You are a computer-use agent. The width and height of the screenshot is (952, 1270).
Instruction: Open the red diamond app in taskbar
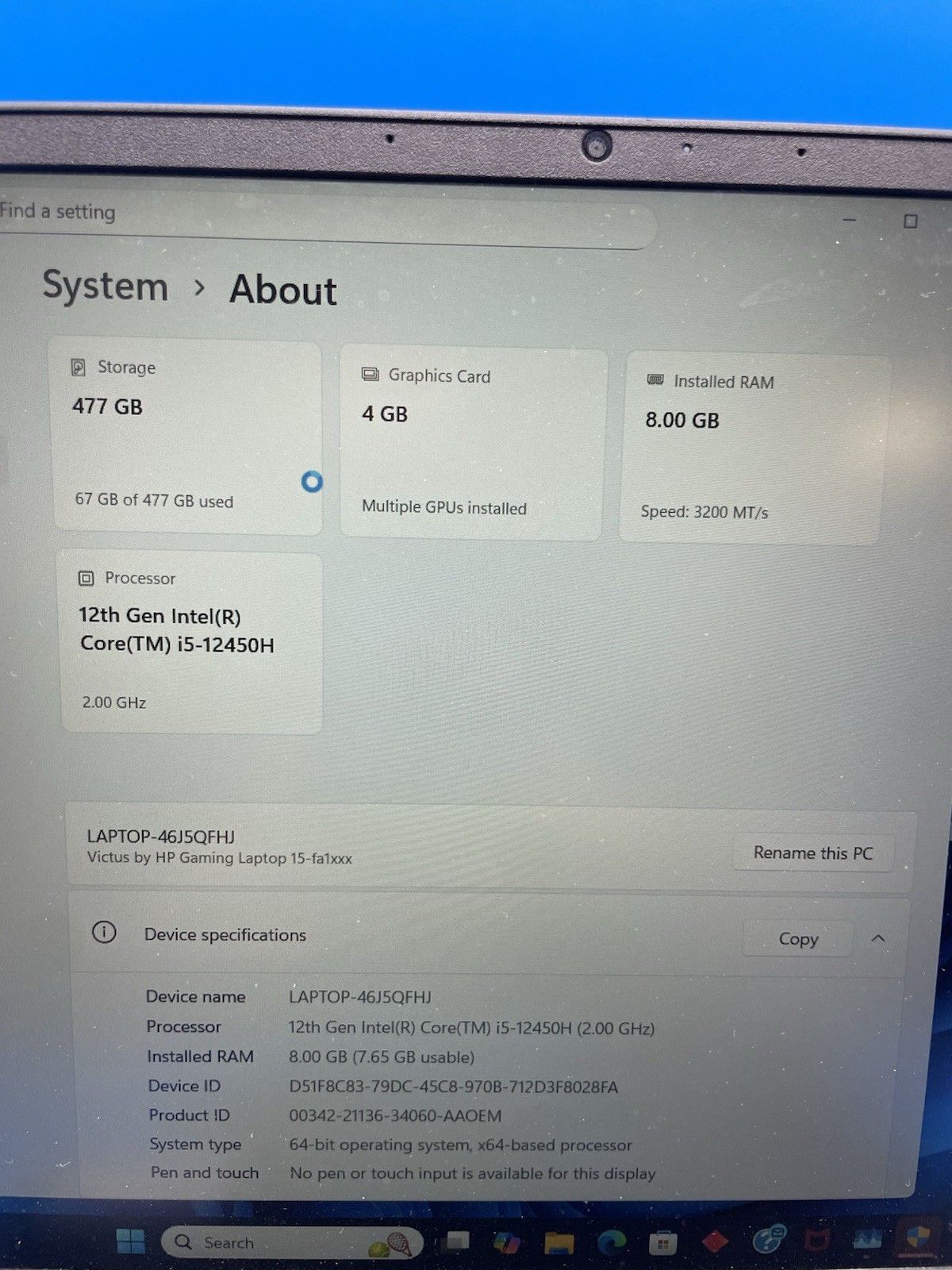715,1241
